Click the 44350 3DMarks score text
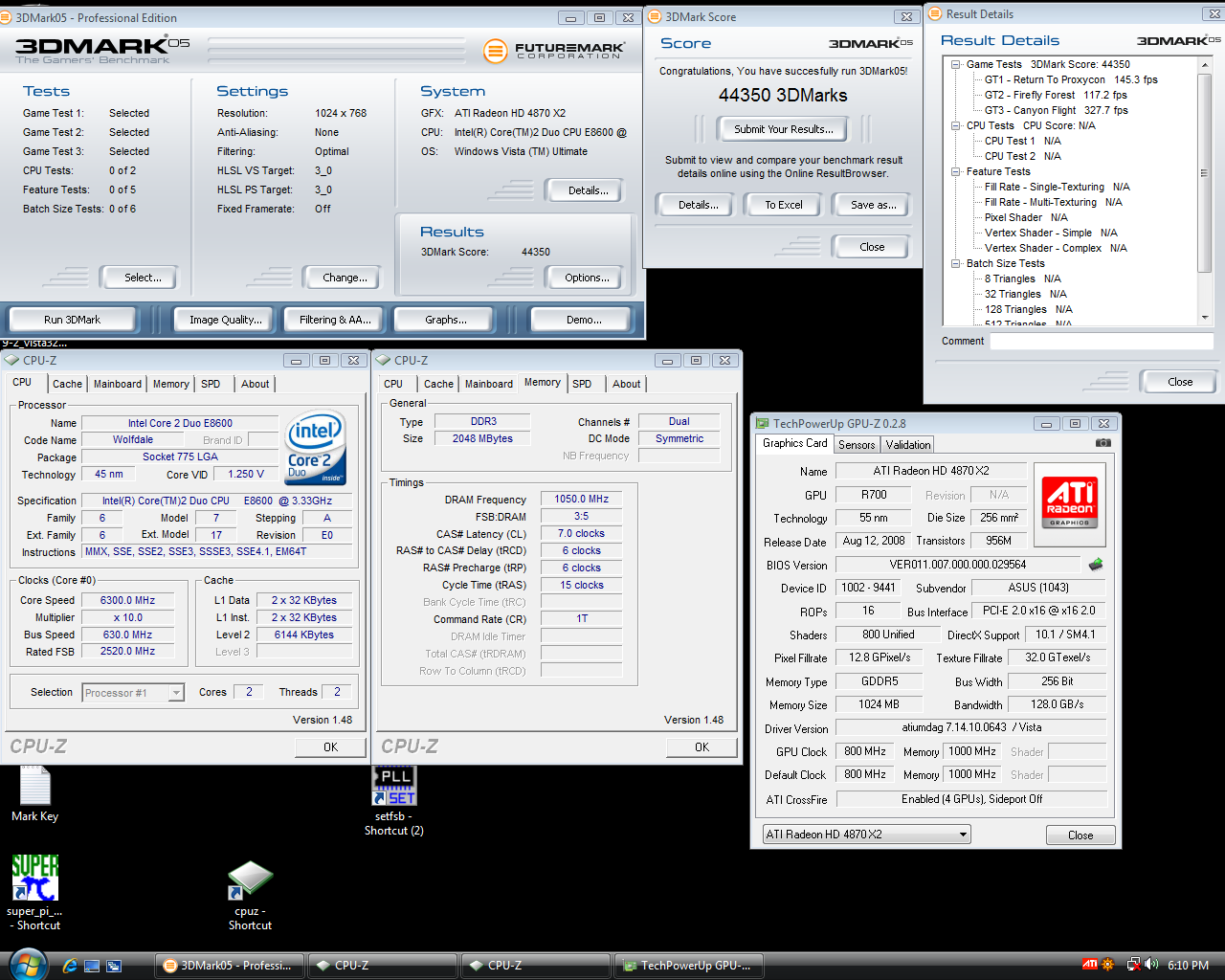 click(x=783, y=96)
